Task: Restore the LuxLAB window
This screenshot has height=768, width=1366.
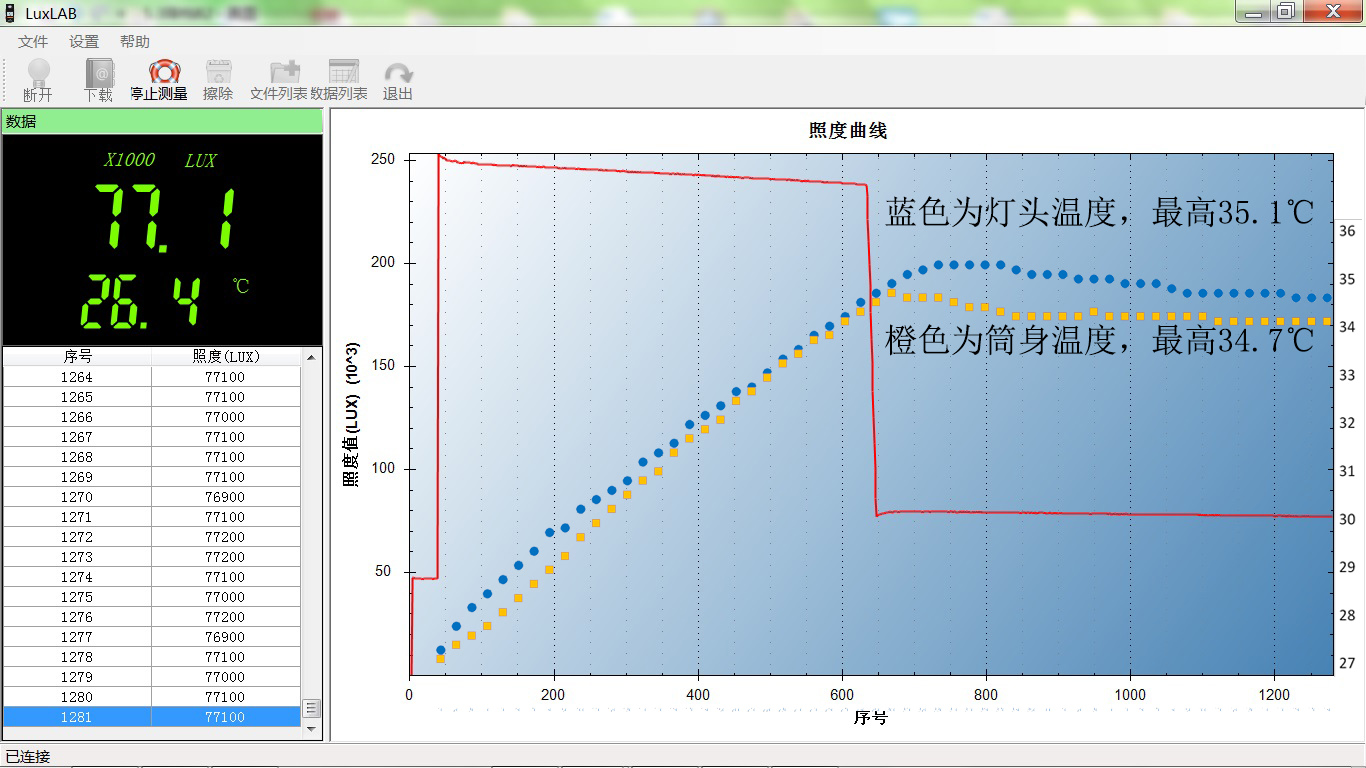Action: (1286, 11)
